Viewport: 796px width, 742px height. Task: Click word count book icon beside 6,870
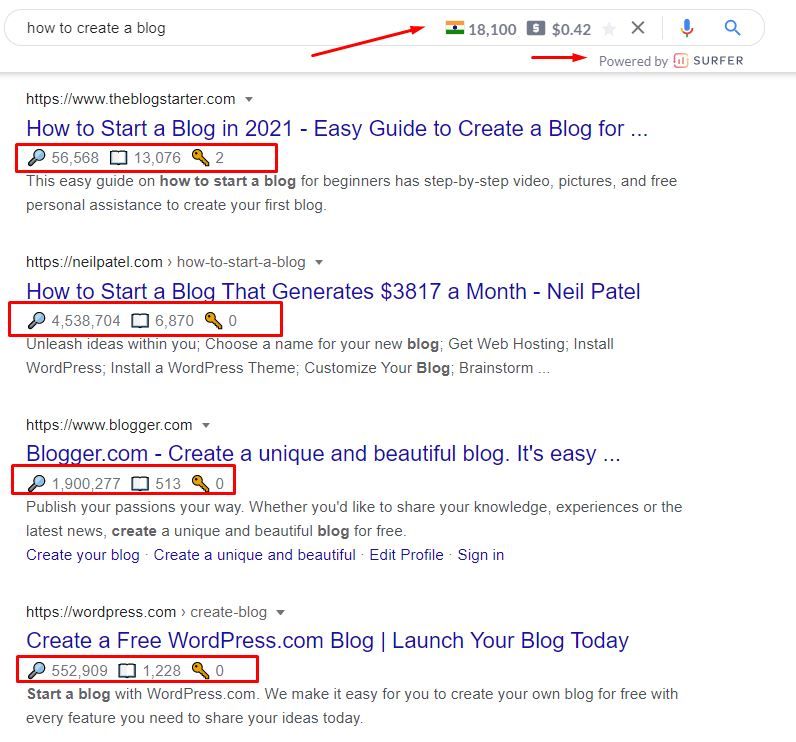140,321
